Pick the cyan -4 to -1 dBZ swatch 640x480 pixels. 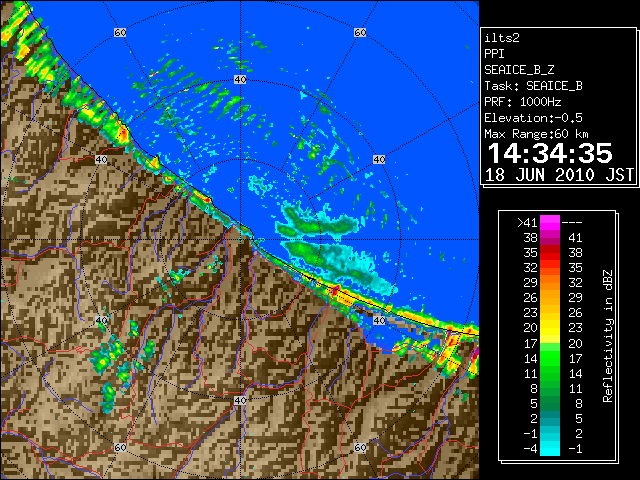click(550, 448)
